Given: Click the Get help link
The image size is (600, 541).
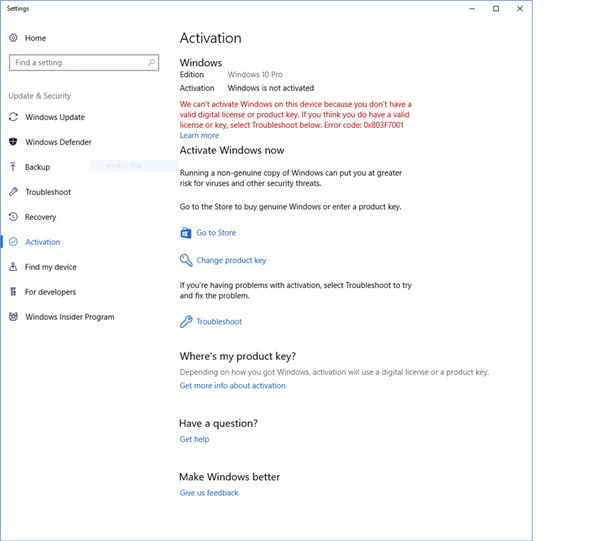Looking at the screenshot, I should point(194,439).
